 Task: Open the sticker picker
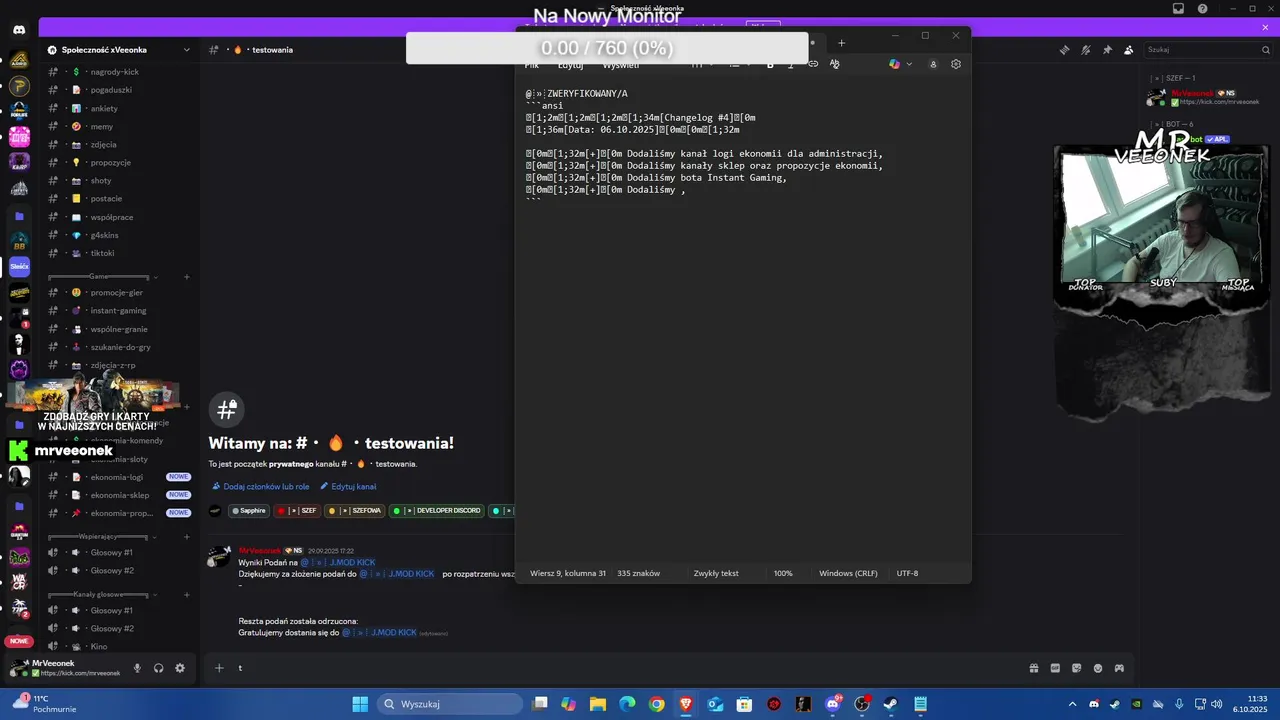(1077, 668)
